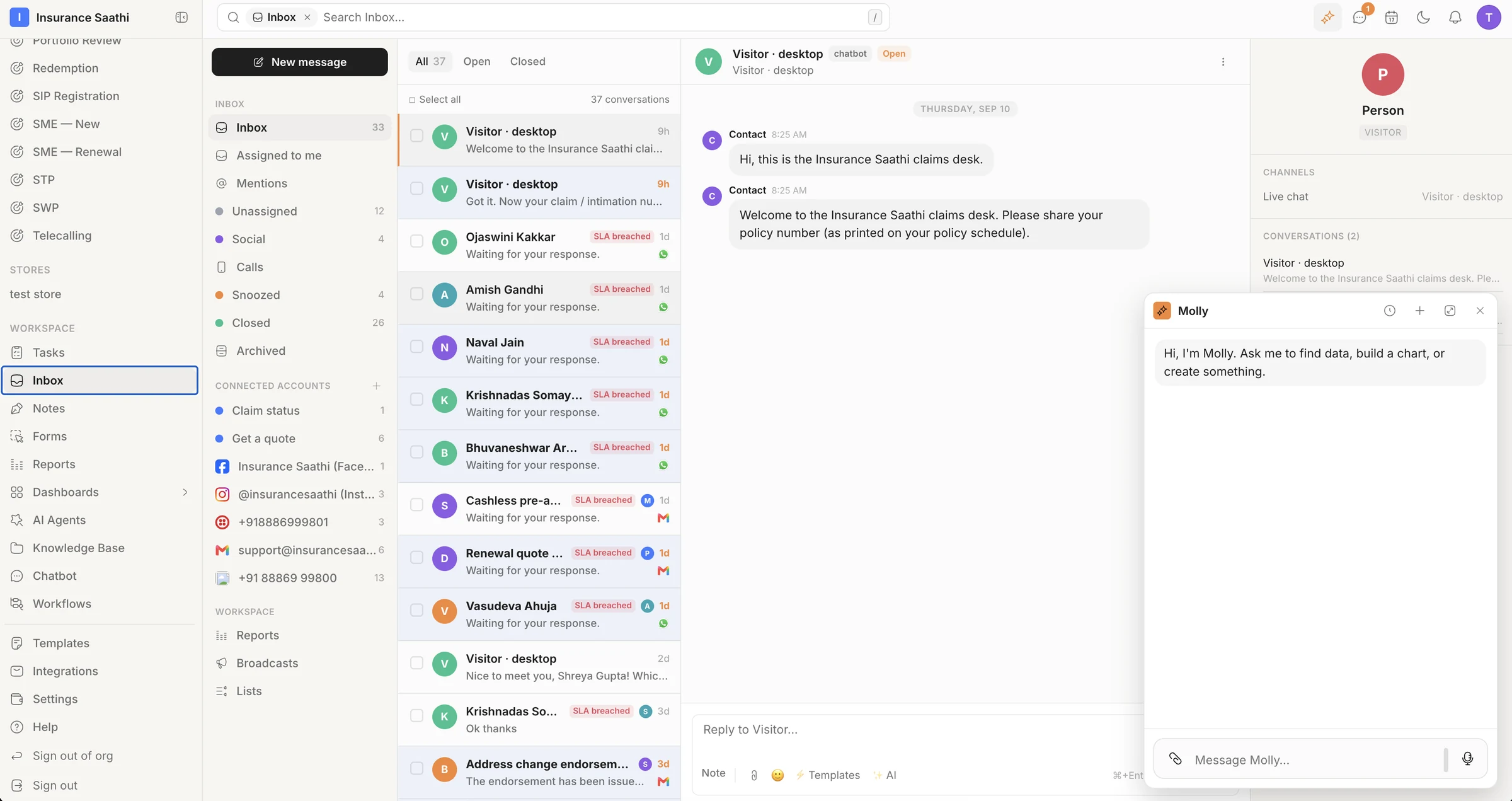This screenshot has height=801, width=1512.
Task: Use AI in reply toolbar
Action: tap(885, 775)
